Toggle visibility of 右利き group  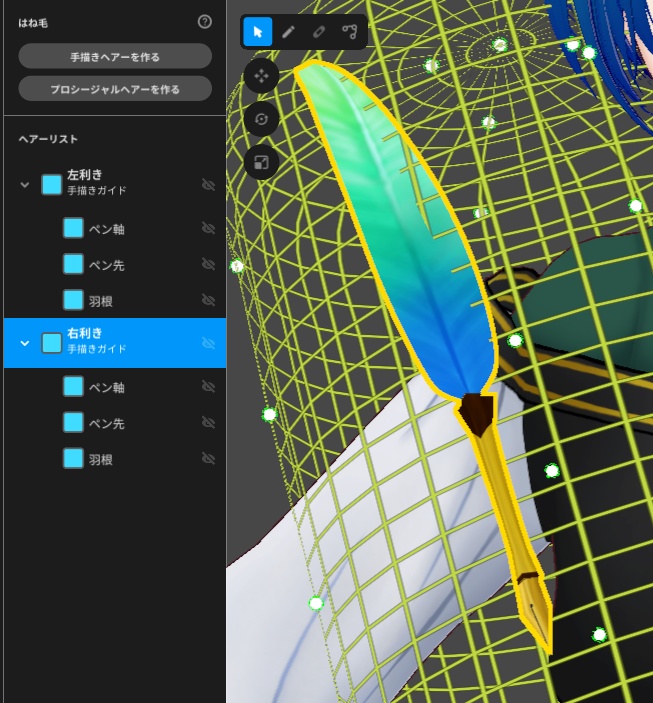208,343
